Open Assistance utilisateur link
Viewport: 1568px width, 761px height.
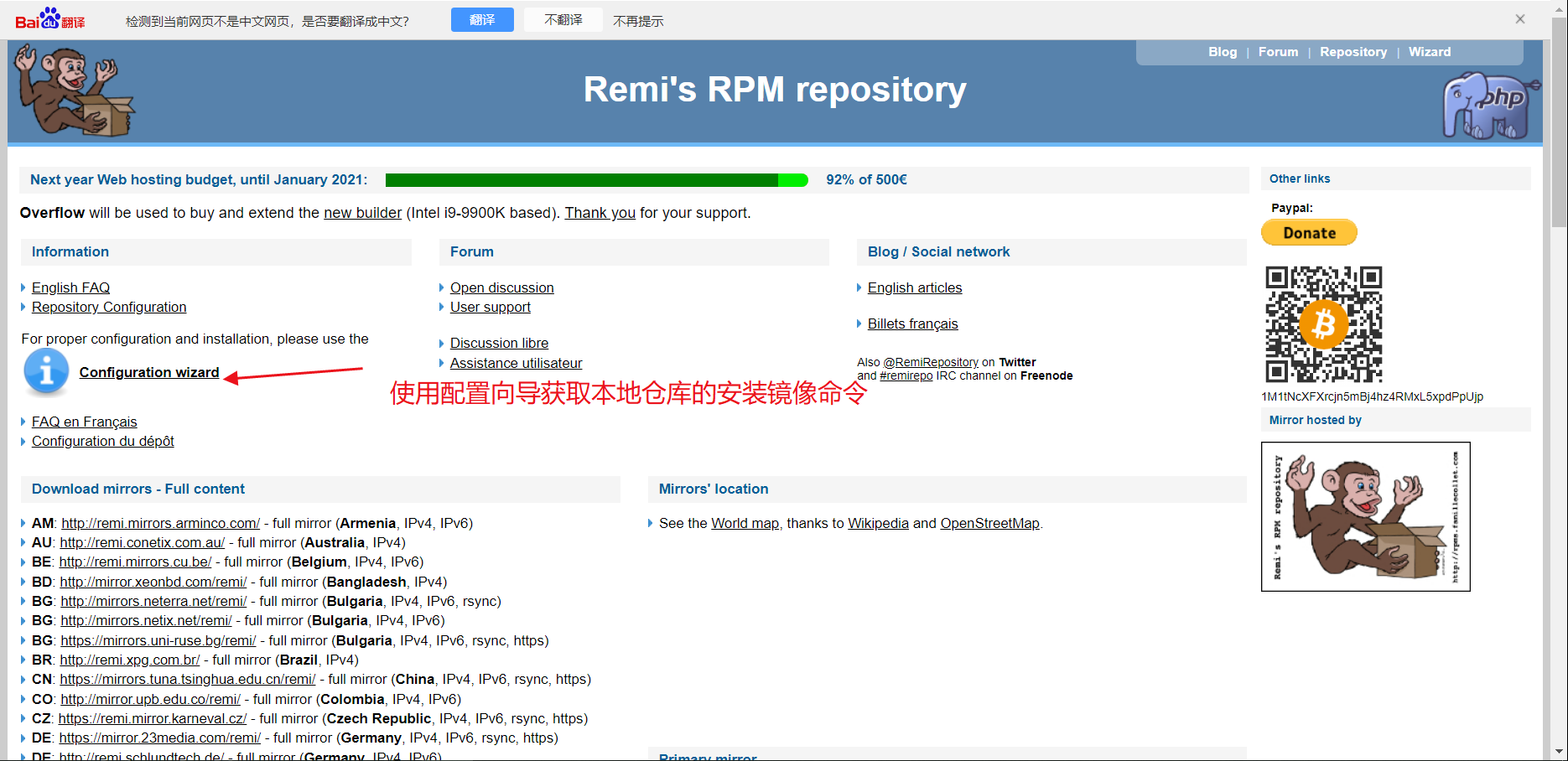click(x=516, y=363)
